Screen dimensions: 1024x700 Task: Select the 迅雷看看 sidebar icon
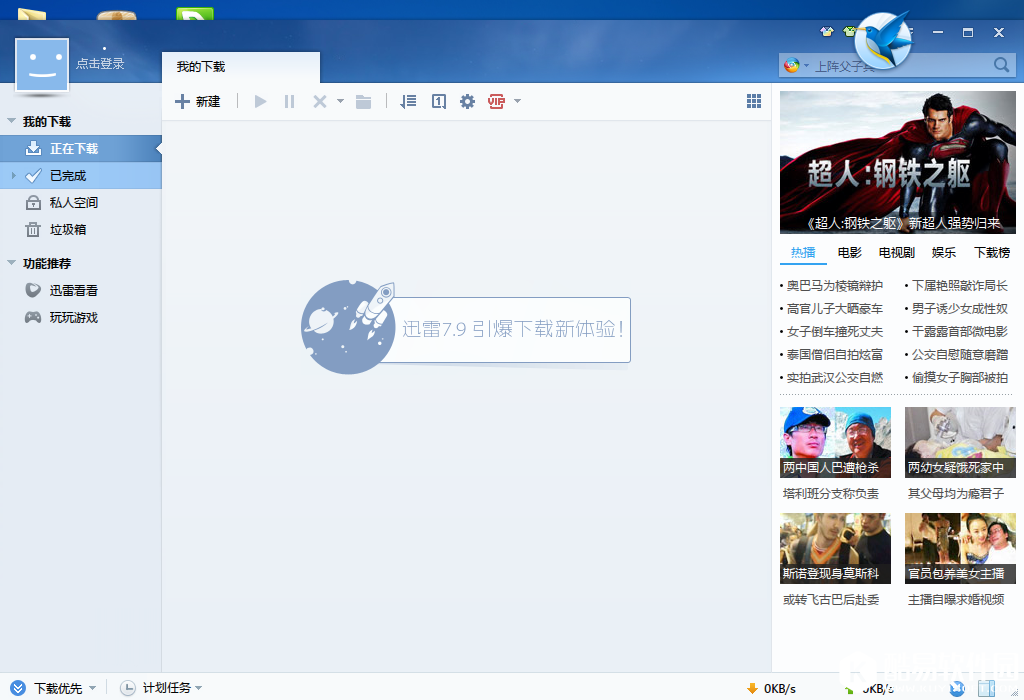[x=31, y=289]
